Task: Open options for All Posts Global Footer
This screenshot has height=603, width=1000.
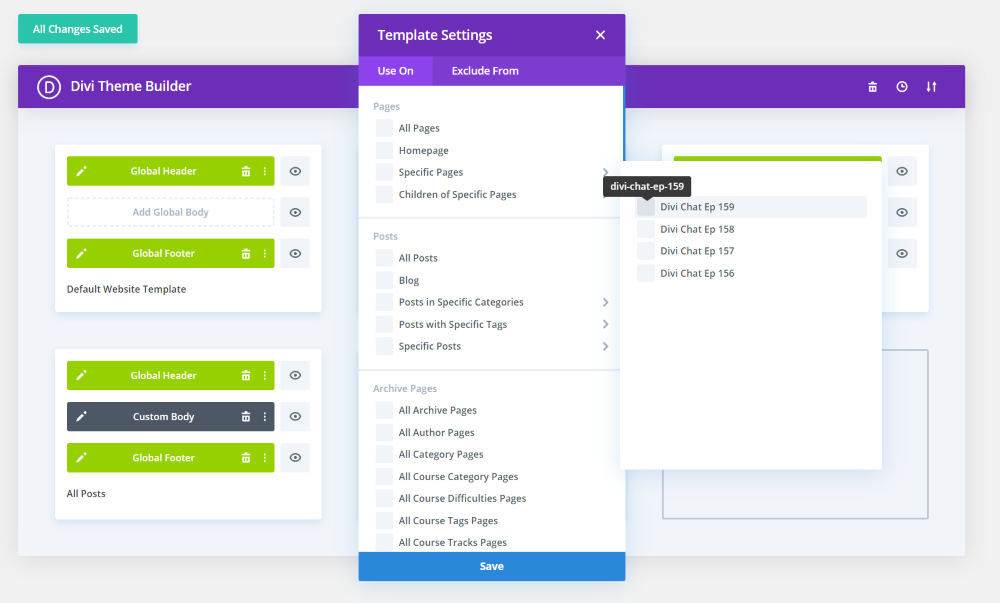Action: pyautogui.click(x=265, y=458)
